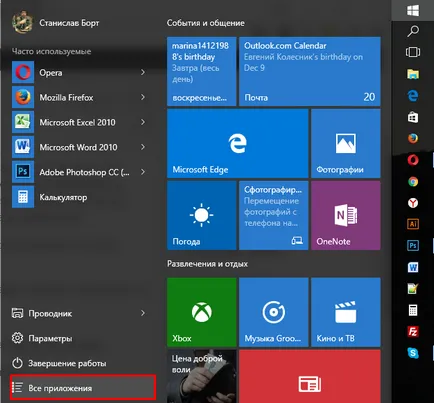Open Параметры settings
The height and width of the screenshot is (403, 434).
79,338
